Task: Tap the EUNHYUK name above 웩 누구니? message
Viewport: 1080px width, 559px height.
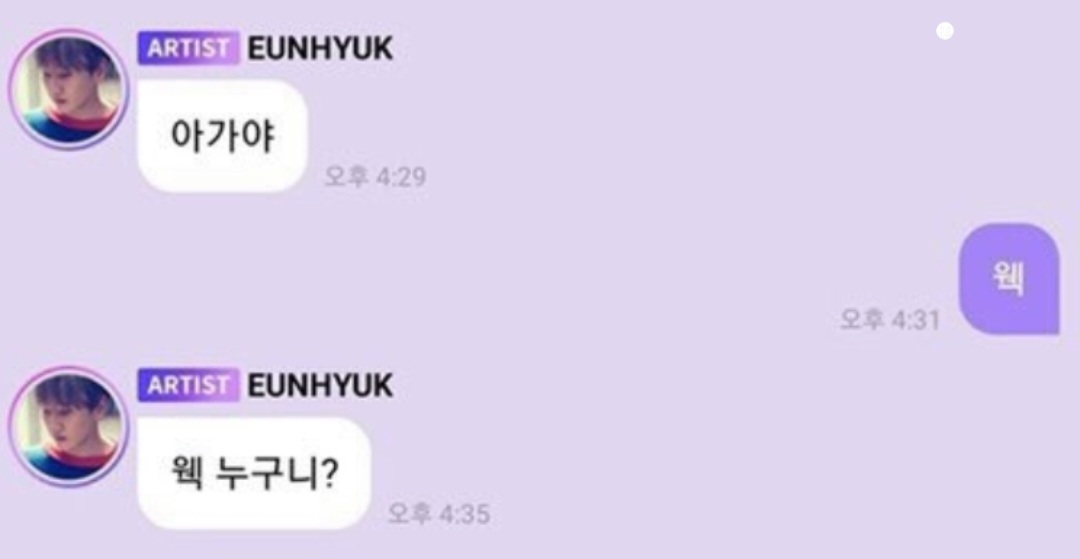Action: pyautogui.click(x=320, y=386)
